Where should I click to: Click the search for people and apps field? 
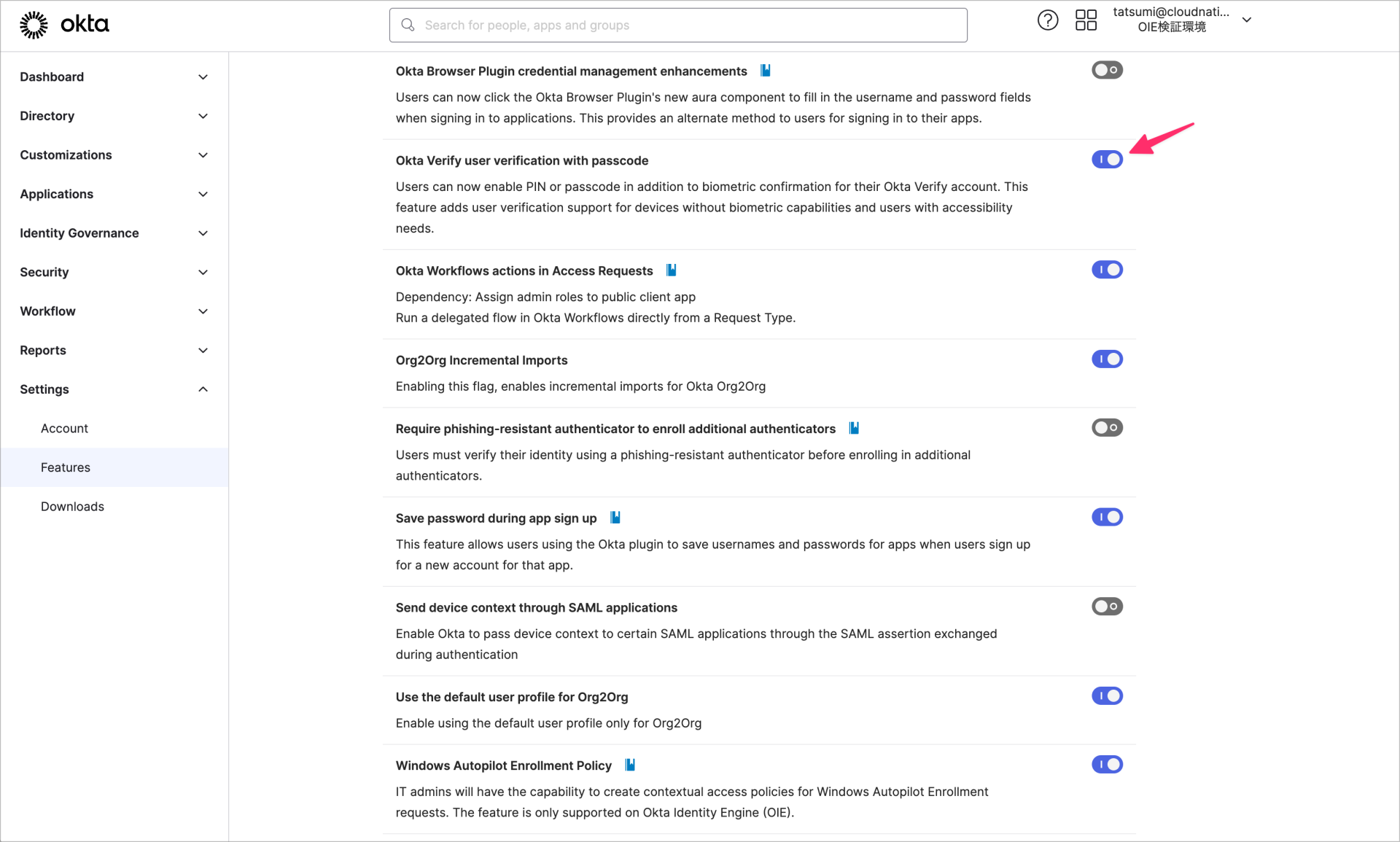point(677,25)
